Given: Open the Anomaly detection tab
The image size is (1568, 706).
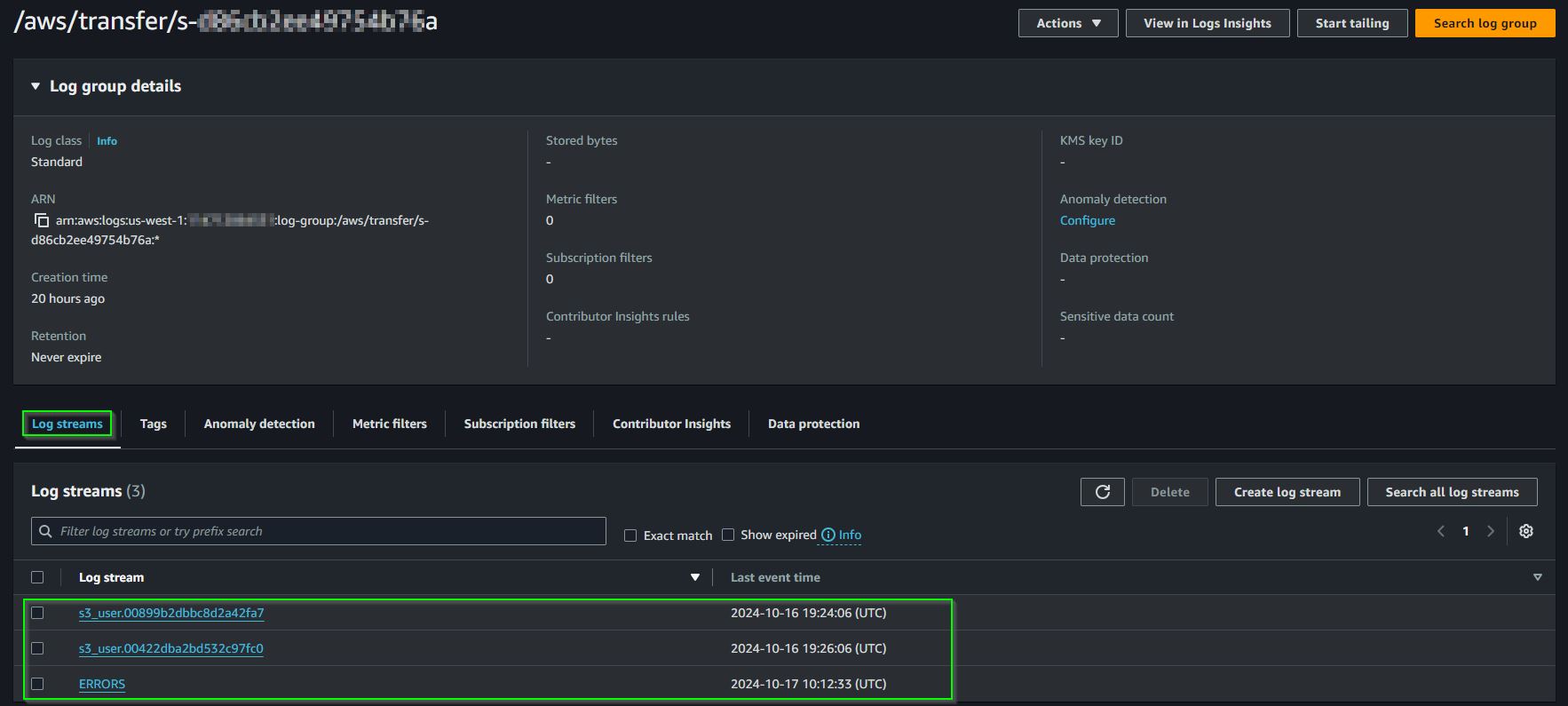Looking at the screenshot, I should point(259,424).
